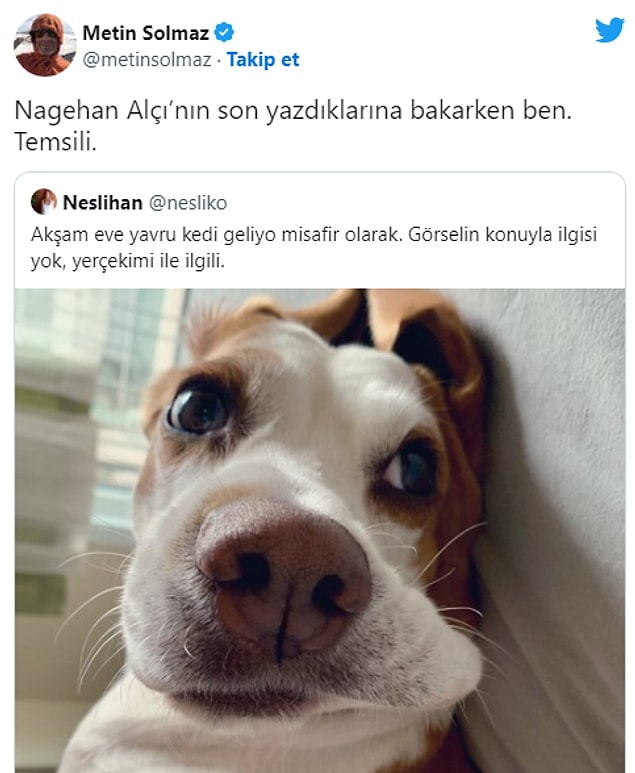Click the quoted tweet text about yavru kedi

click(314, 247)
